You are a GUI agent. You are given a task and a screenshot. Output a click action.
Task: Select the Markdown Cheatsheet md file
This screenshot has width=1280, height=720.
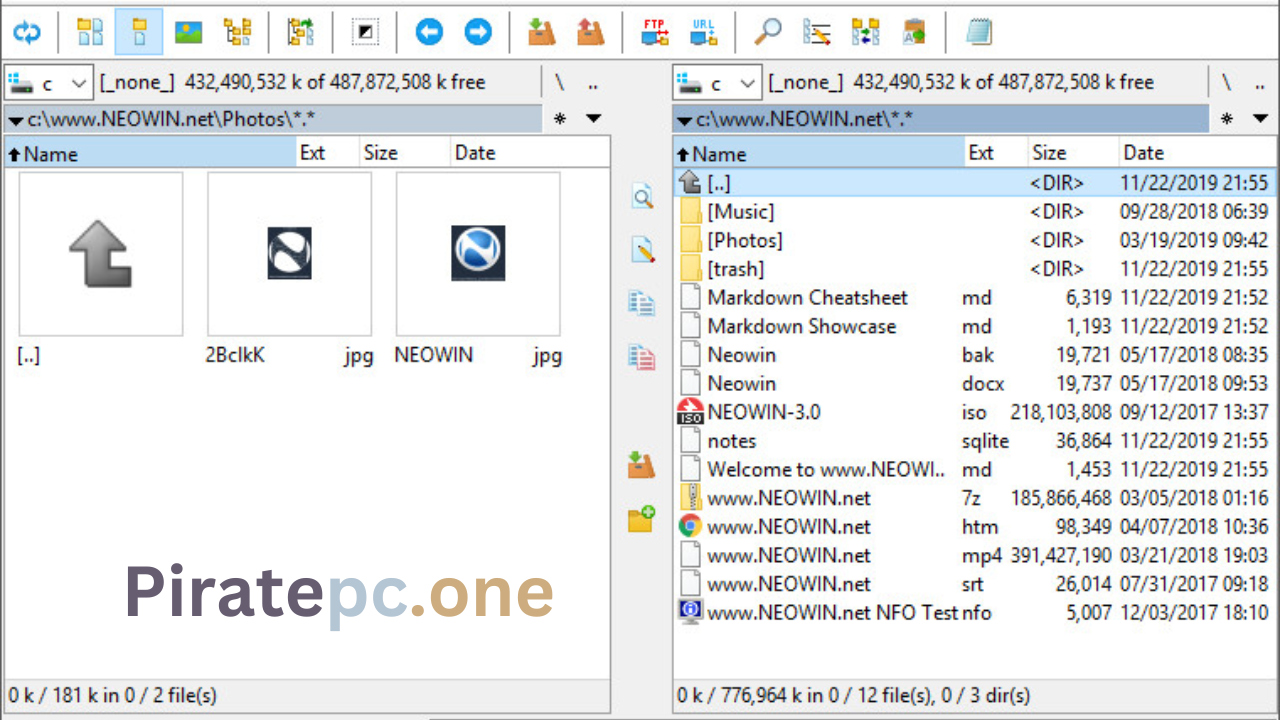(975, 298)
